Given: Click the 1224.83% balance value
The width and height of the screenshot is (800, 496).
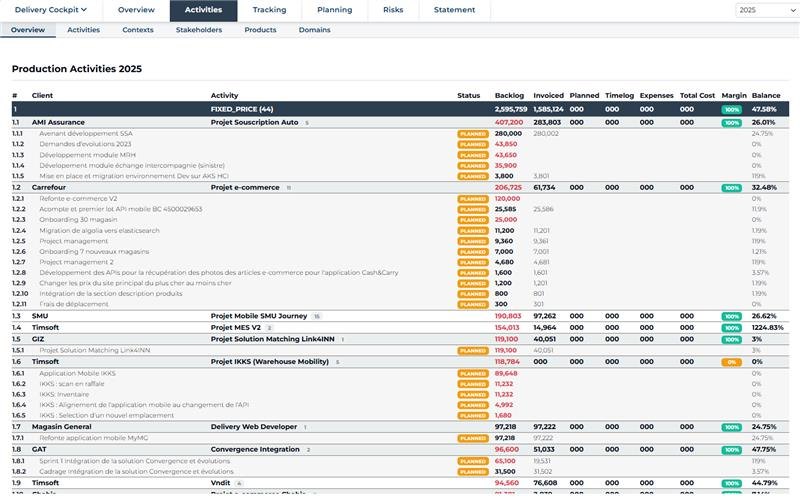Looking at the screenshot, I should pyautogui.click(x=767, y=328).
